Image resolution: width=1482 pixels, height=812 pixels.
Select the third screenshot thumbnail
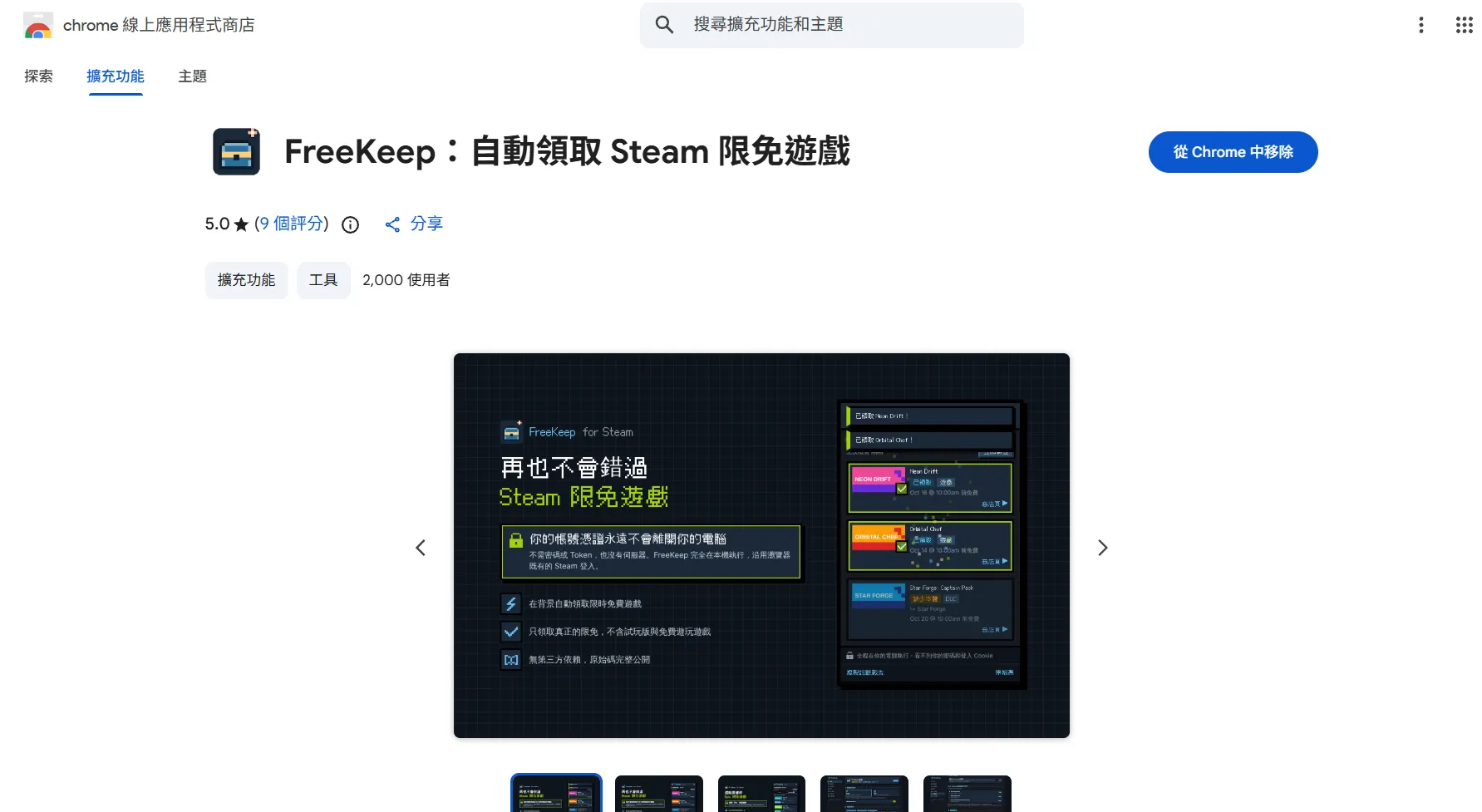pos(761,794)
